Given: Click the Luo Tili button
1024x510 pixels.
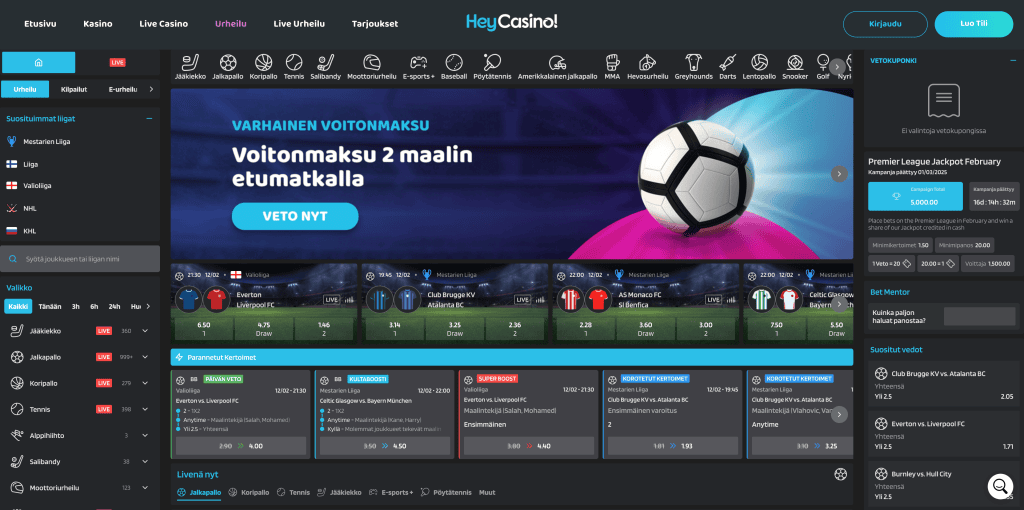Looking at the screenshot, I should pyautogui.click(x=974, y=24).
